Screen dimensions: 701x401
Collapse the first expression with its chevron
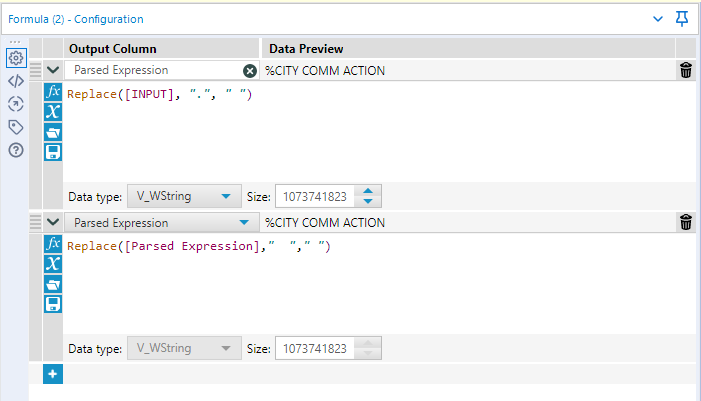(x=53, y=70)
